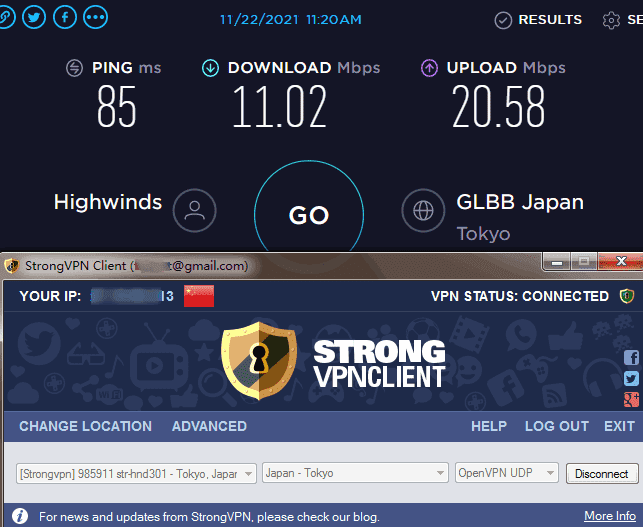Open the More Info link
The height and width of the screenshot is (527, 643).
[x=610, y=516]
